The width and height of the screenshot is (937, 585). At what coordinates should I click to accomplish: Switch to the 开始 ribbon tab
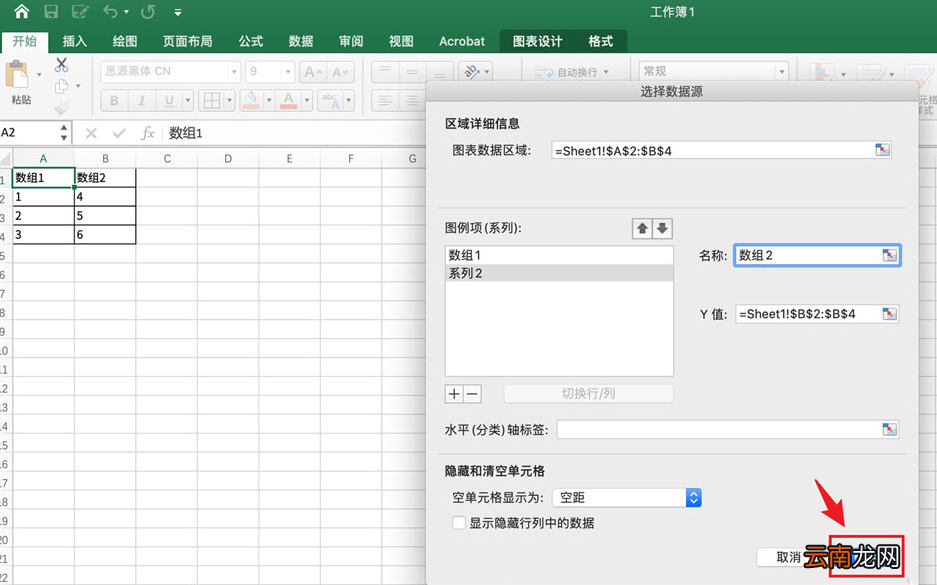coord(25,41)
